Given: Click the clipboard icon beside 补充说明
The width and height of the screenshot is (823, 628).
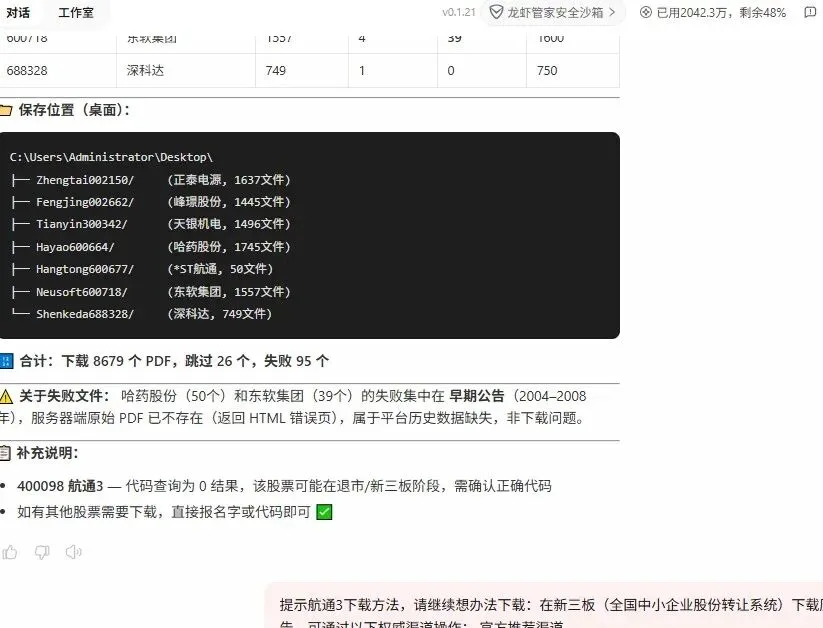Looking at the screenshot, I should tap(5, 453).
